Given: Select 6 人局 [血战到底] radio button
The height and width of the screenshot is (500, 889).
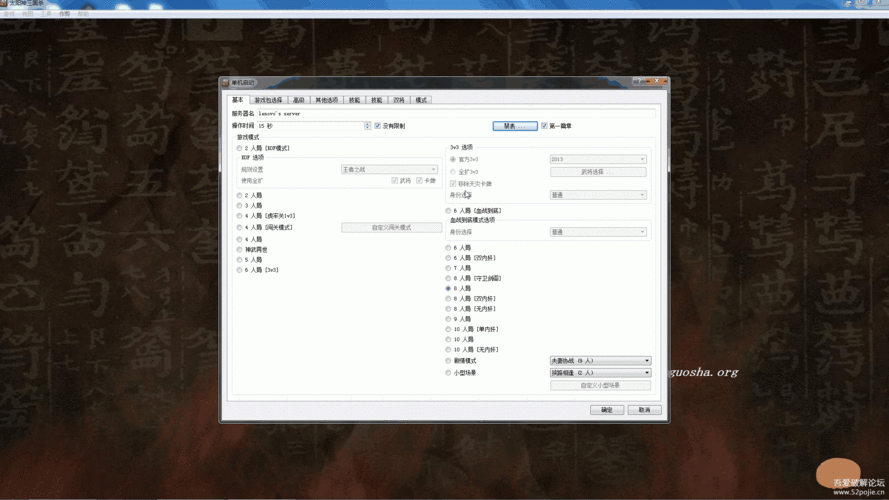Looking at the screenshot, I should 448,211.
